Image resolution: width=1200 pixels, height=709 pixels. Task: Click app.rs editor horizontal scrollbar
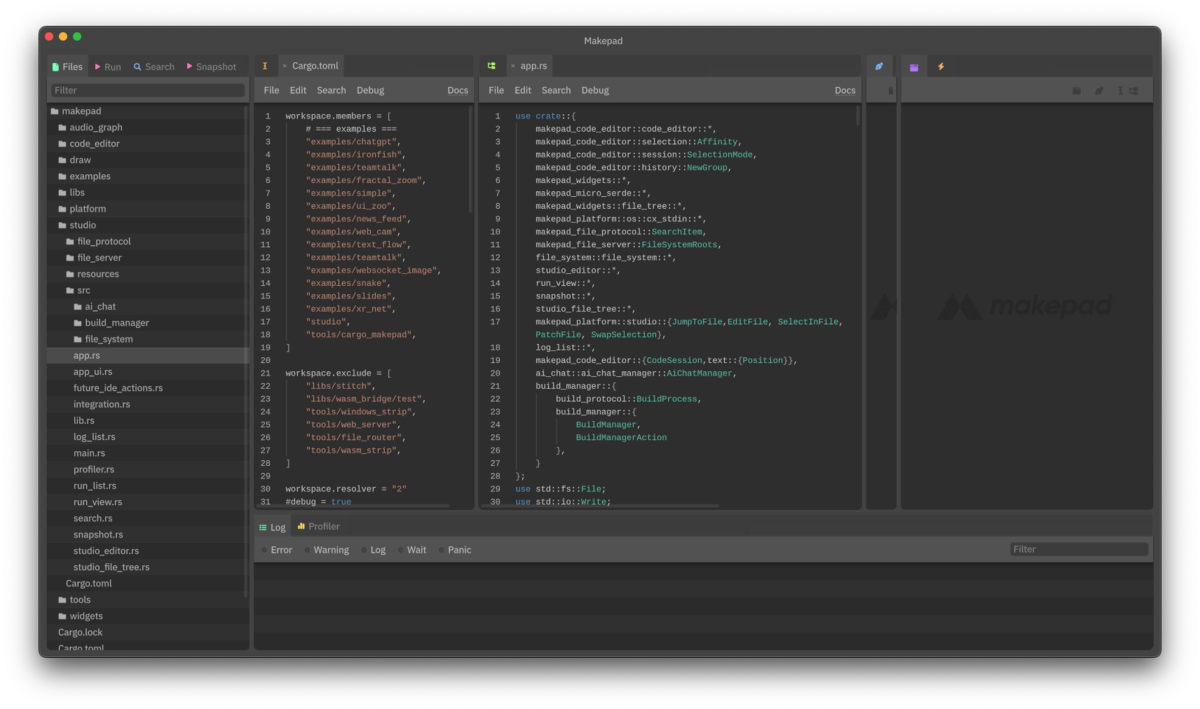click(x=601, y=506)
